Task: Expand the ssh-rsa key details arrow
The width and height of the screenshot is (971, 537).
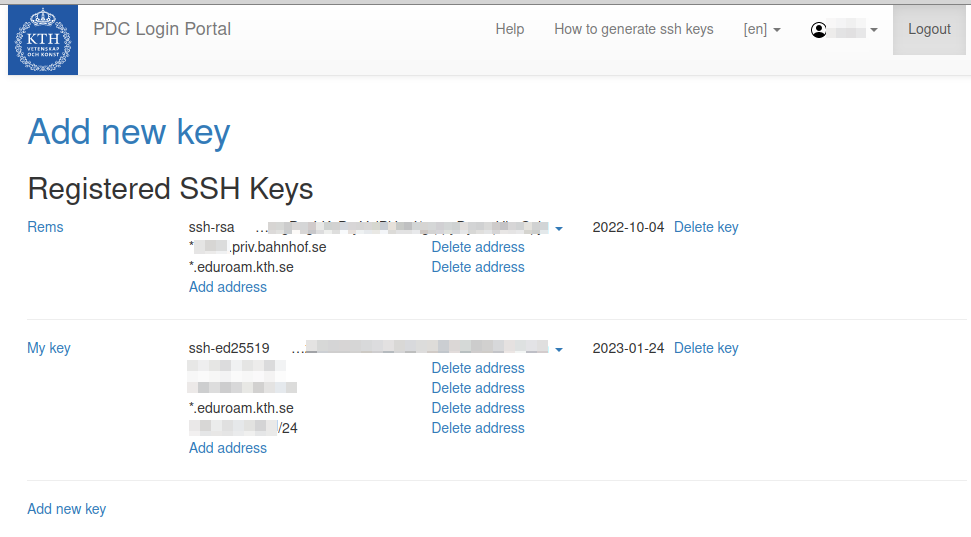Action: [x=559, y=229]
